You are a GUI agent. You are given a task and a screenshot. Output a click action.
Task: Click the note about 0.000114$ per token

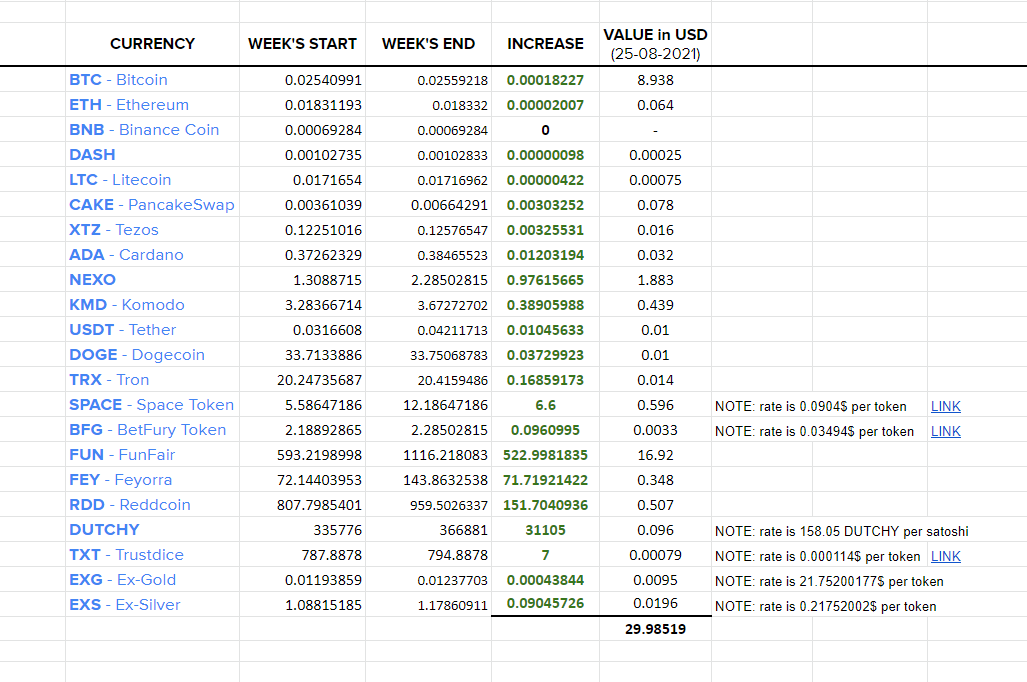pyautogui.click(x=817, y=556)
